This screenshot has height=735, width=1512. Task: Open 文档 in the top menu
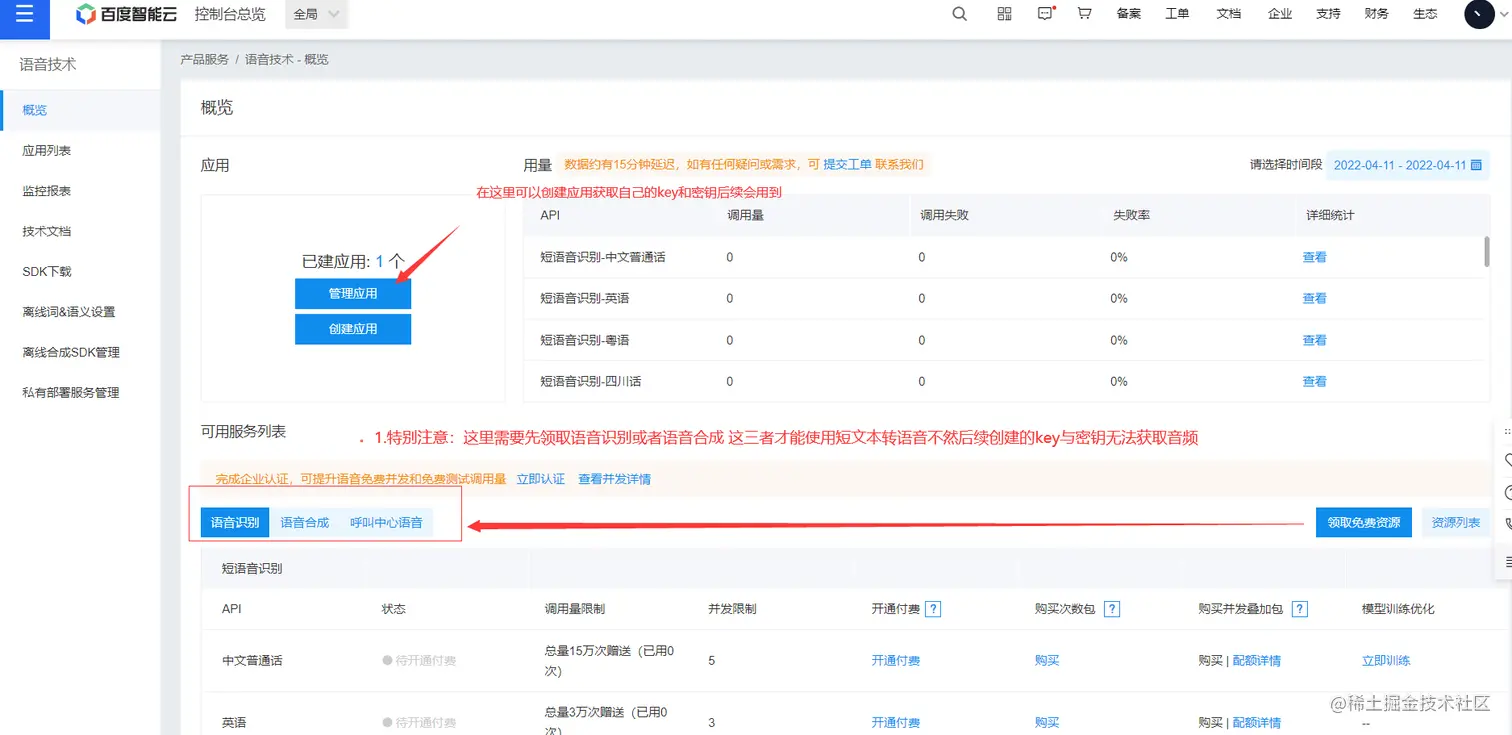[x=1229, y=14]
